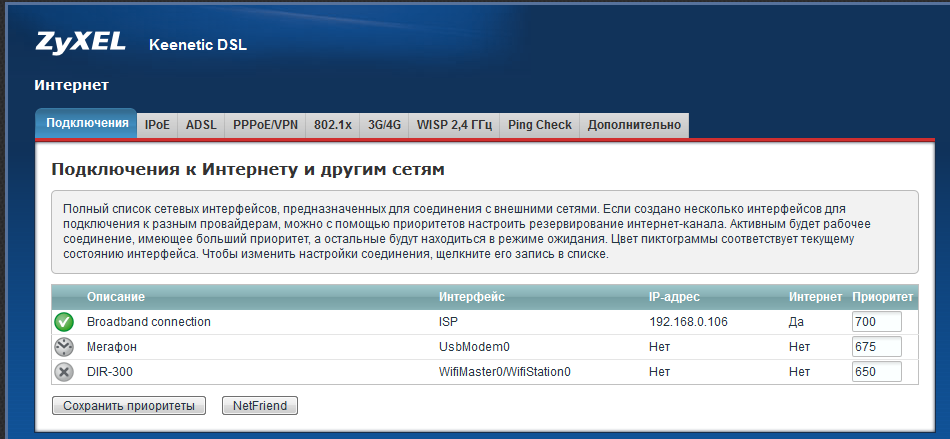Open the Мегафон connection entry

111,347
